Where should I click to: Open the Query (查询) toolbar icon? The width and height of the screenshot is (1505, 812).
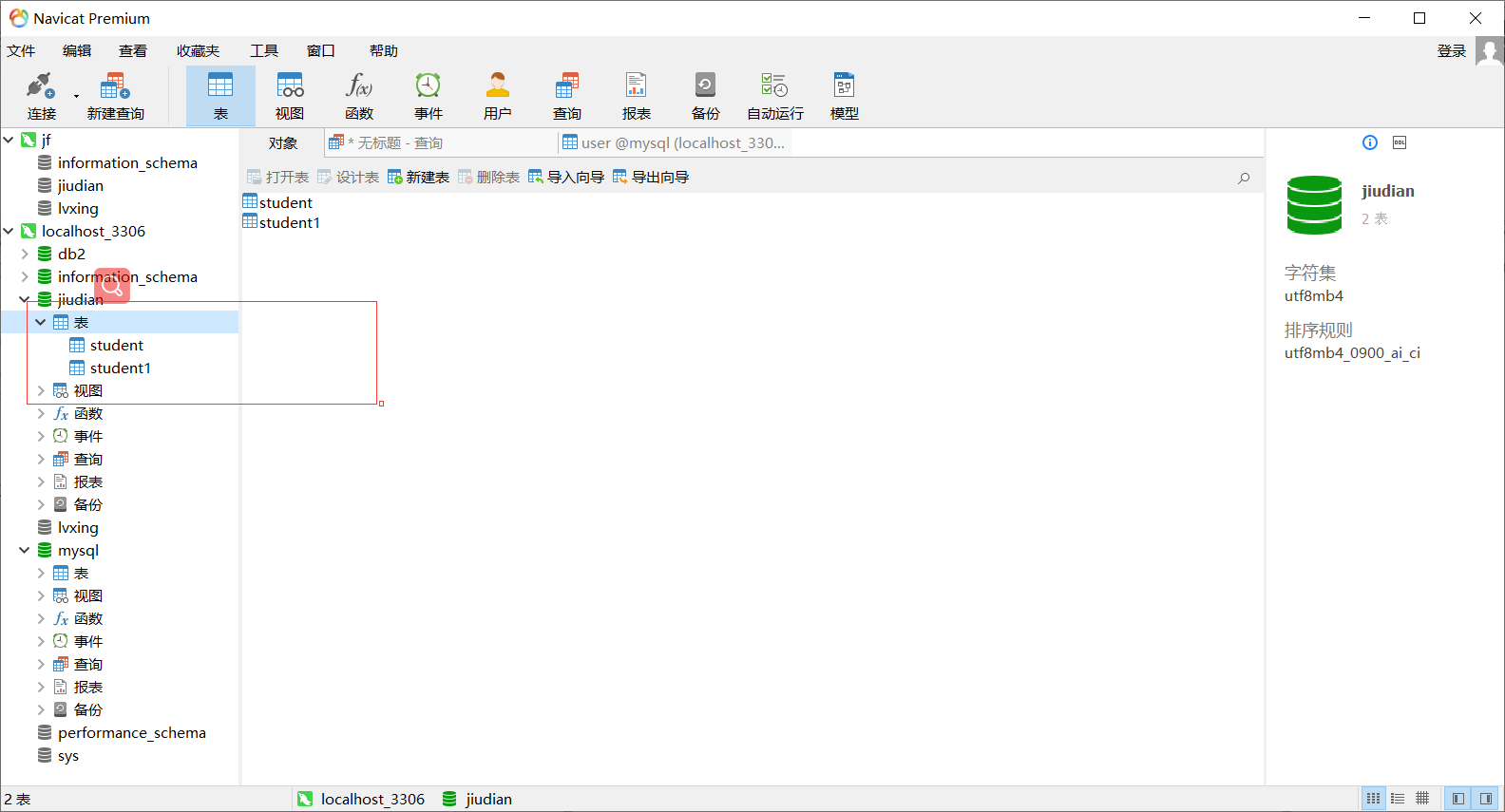[x=567, y=96]
